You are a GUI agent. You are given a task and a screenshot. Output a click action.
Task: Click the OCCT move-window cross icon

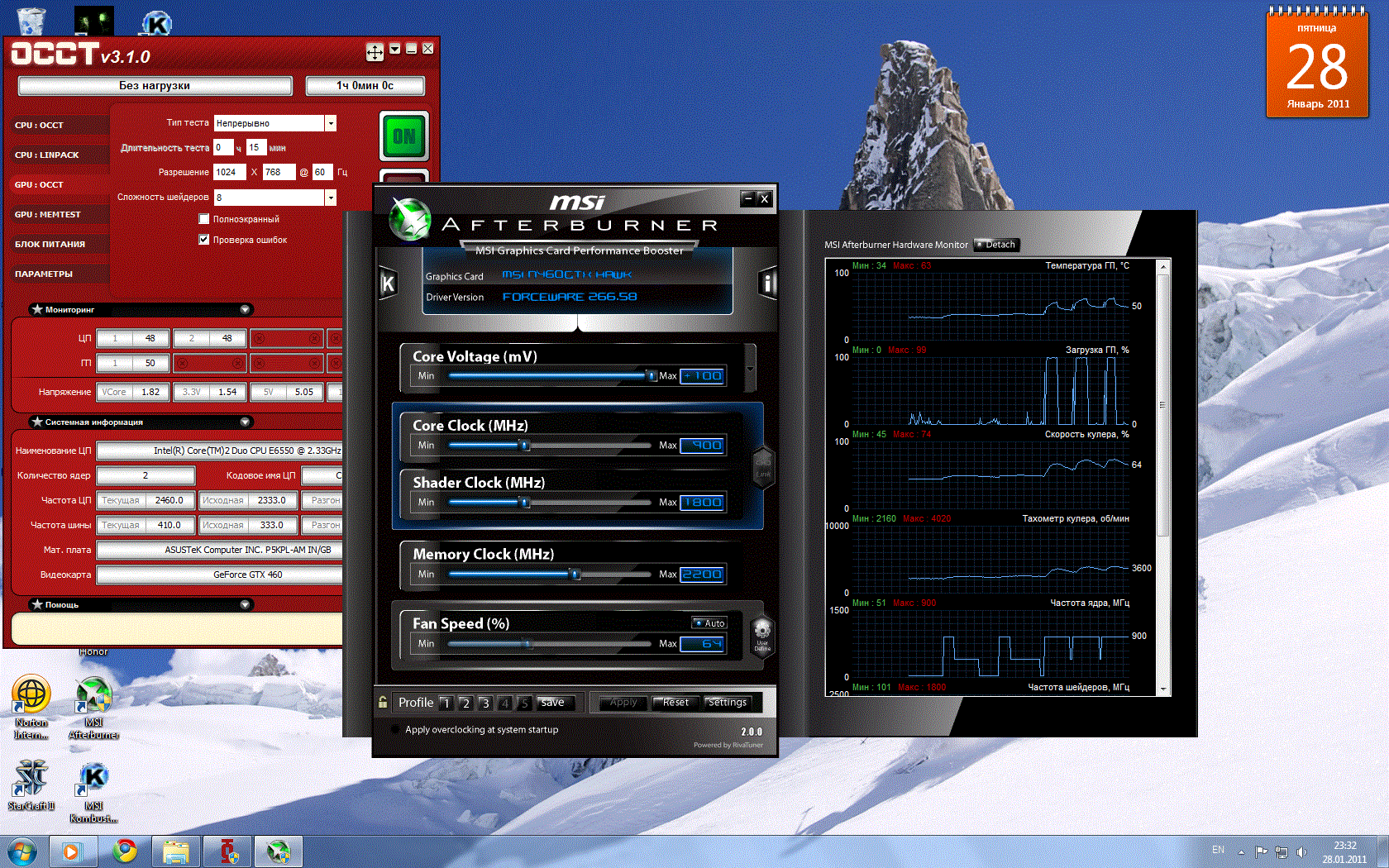click(x=375, y=53)
